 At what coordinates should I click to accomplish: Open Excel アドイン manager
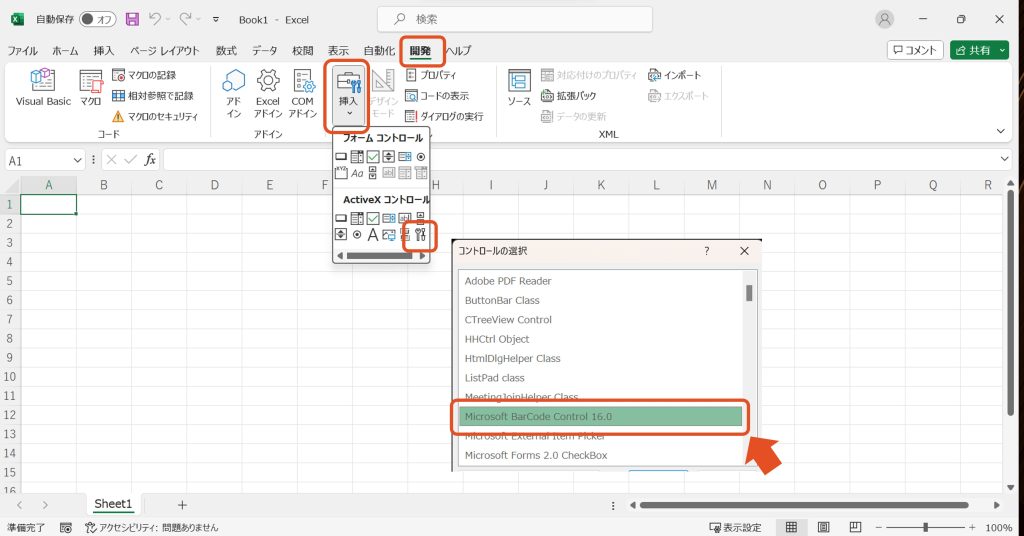click(268, 93)
